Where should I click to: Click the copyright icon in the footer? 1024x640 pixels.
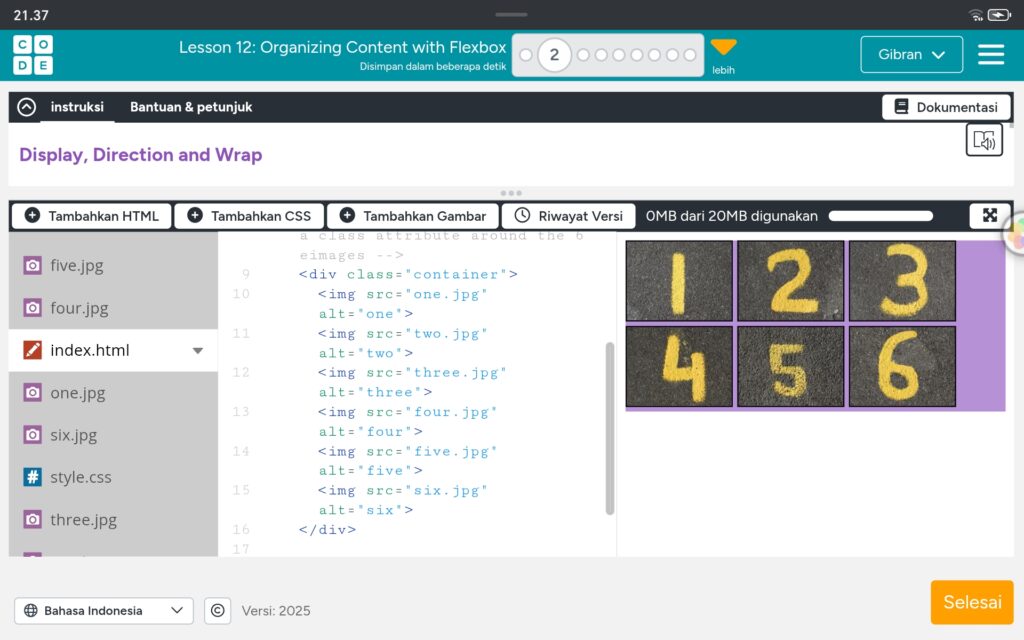click(217, 610)
